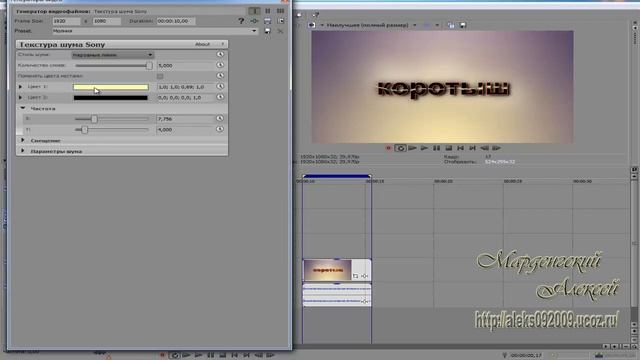Expand the Цвет 2 color section
Image resolution: width=640 pixels, height=360 pixels.
pos(20,98)
